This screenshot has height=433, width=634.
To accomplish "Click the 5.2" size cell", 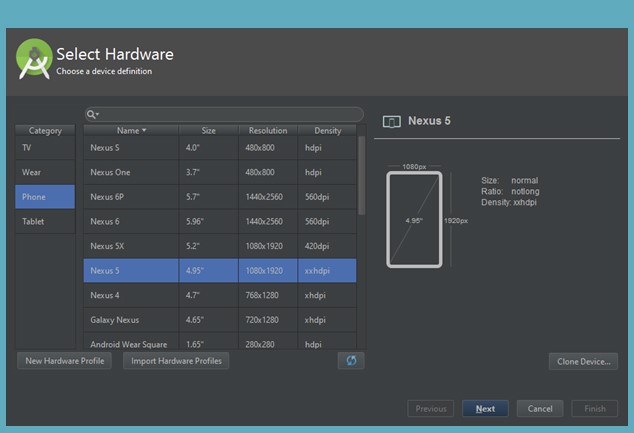I will click(209, 246).
